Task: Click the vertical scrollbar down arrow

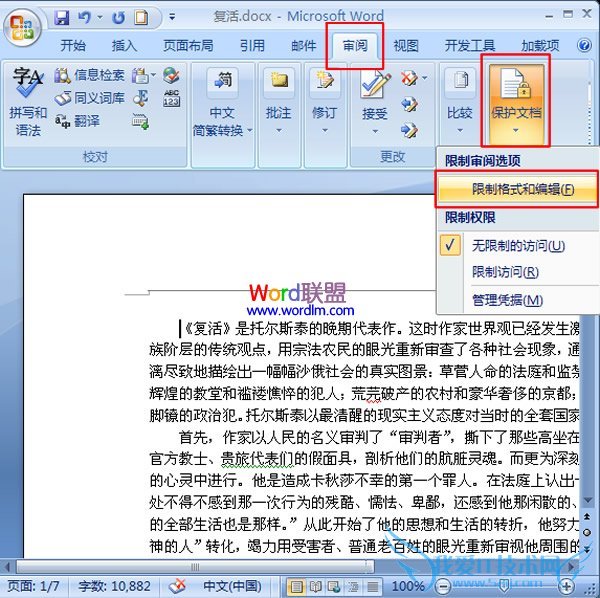Action: coord(587,500)
